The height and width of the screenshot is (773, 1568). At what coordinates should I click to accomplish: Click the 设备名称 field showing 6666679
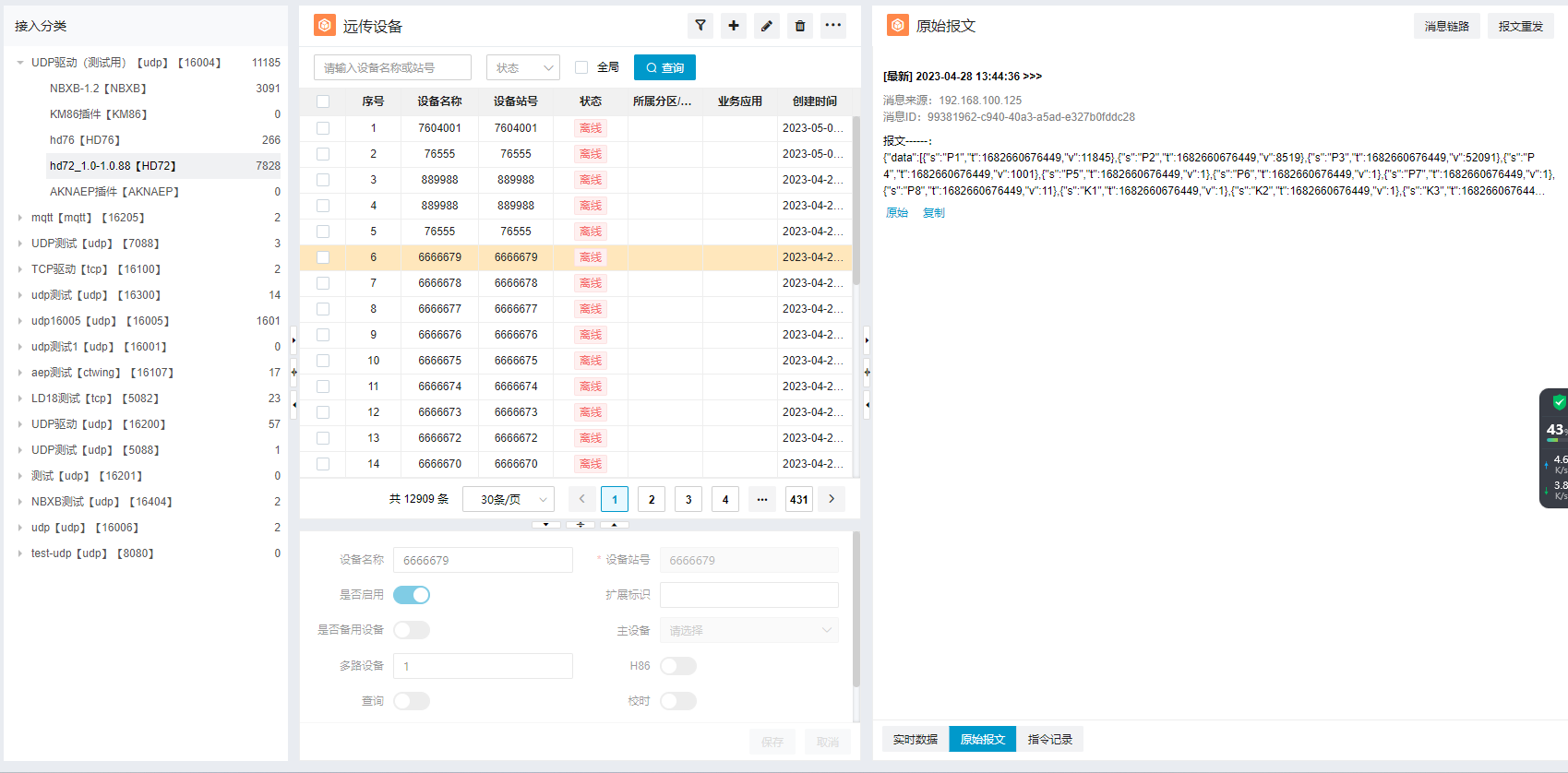[483, 560]
